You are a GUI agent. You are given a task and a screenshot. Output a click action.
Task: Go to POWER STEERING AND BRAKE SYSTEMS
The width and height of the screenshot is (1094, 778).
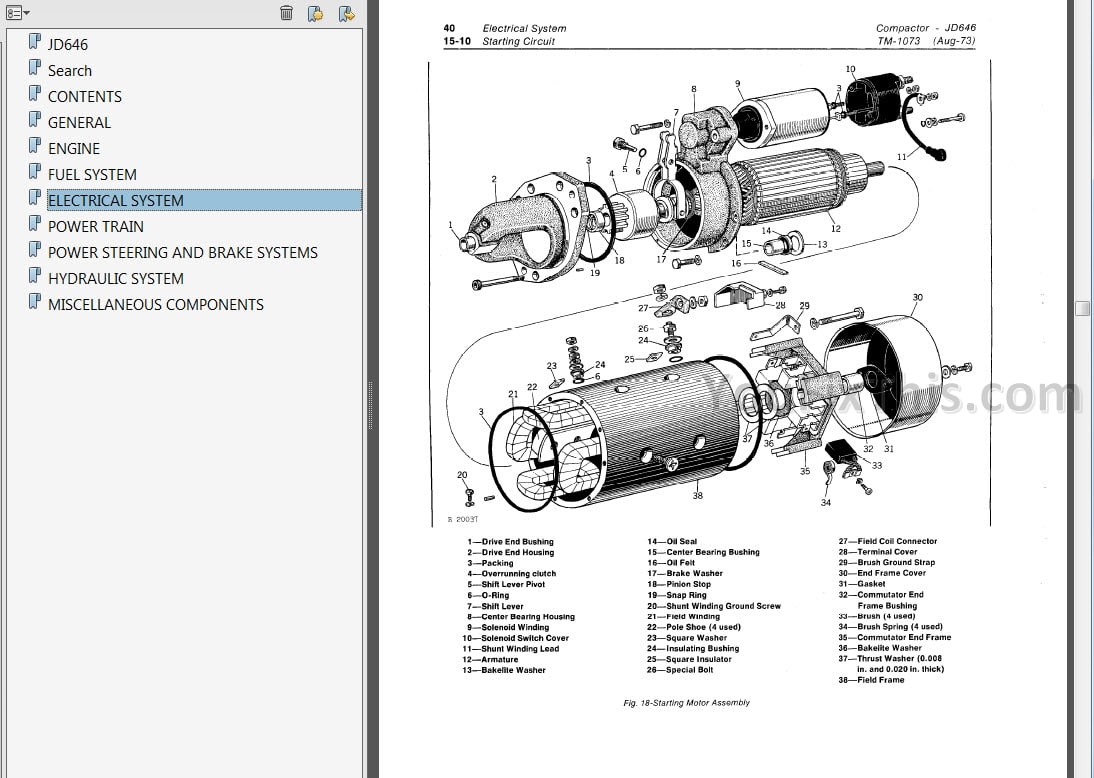pyautogui.click(x=183, y=252)
